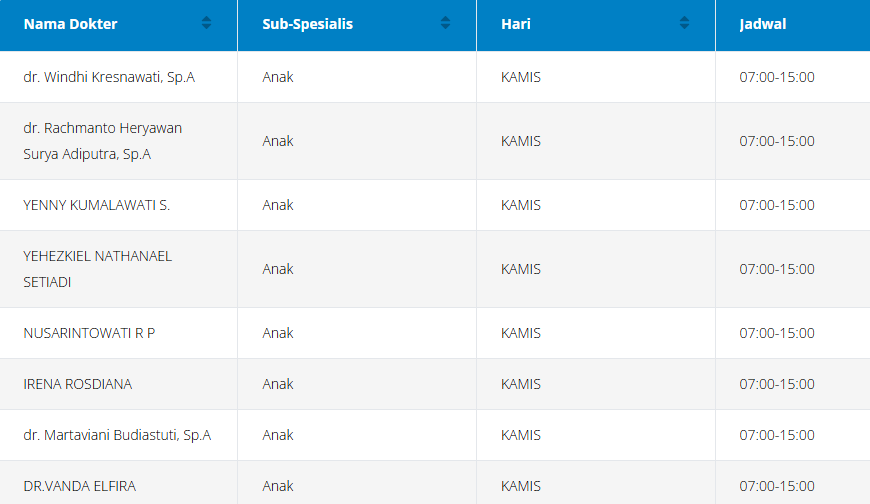The width and height of the screenshot is (870, 504).
Task: Click DR.VANDA ELFIRA name cell
Action: (79, 486)
